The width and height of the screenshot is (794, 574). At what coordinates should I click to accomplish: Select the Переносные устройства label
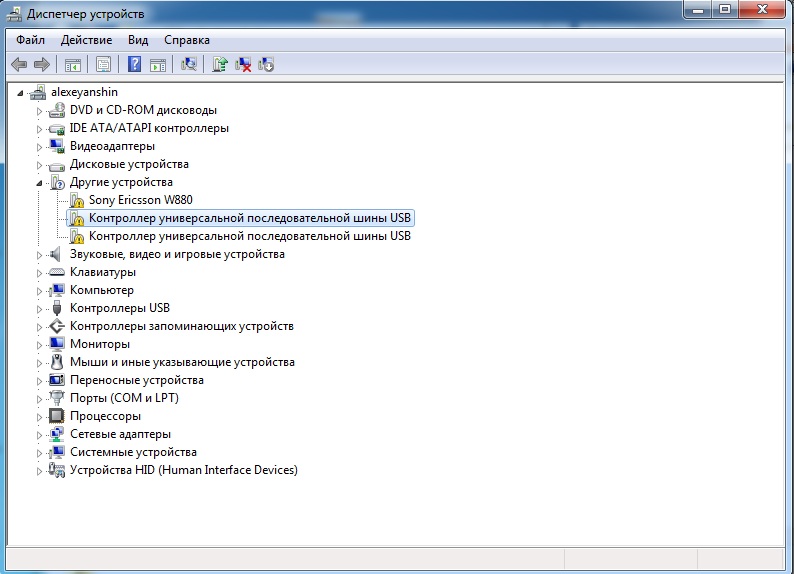point(137,380)
